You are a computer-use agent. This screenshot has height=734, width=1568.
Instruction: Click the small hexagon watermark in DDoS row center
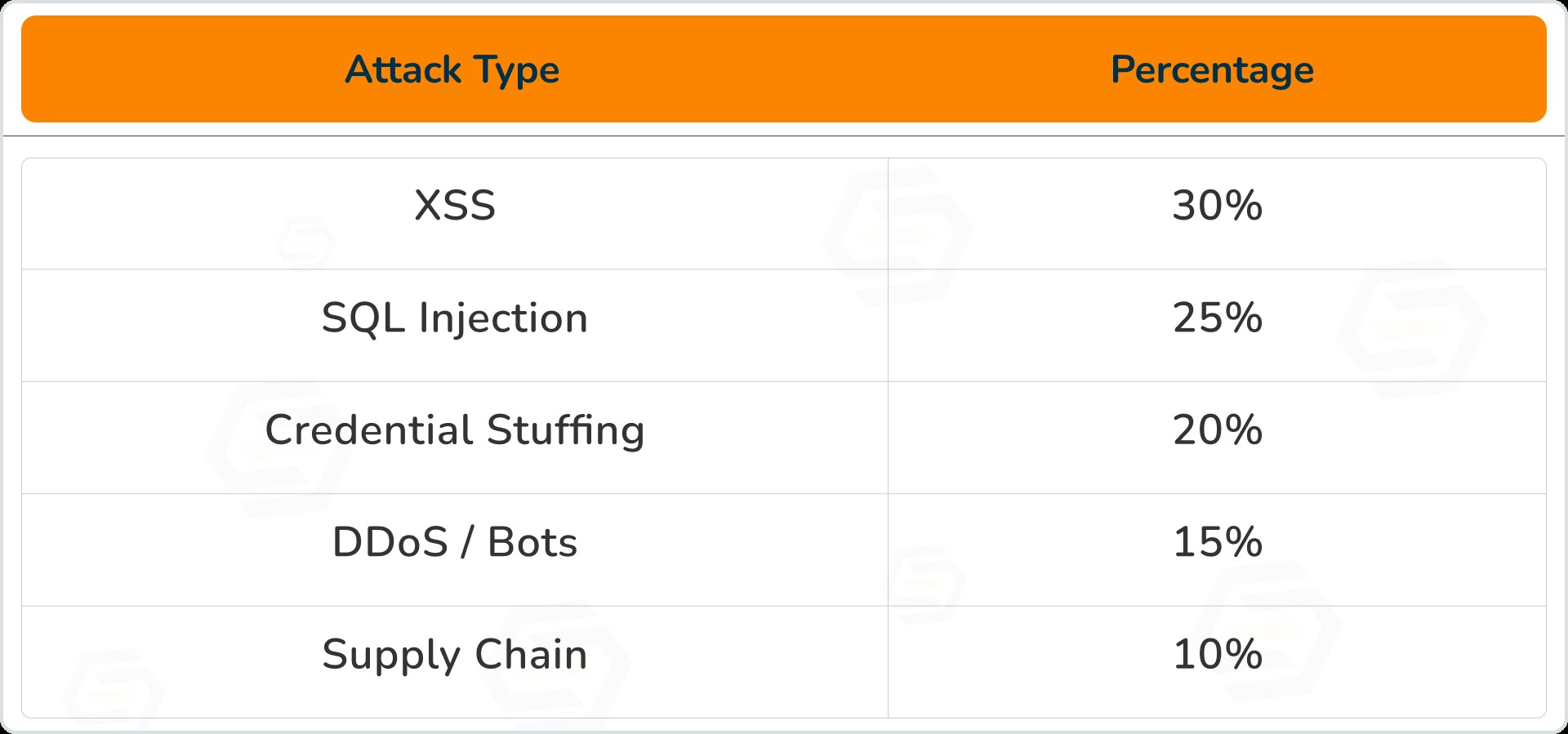pos(927,584)
